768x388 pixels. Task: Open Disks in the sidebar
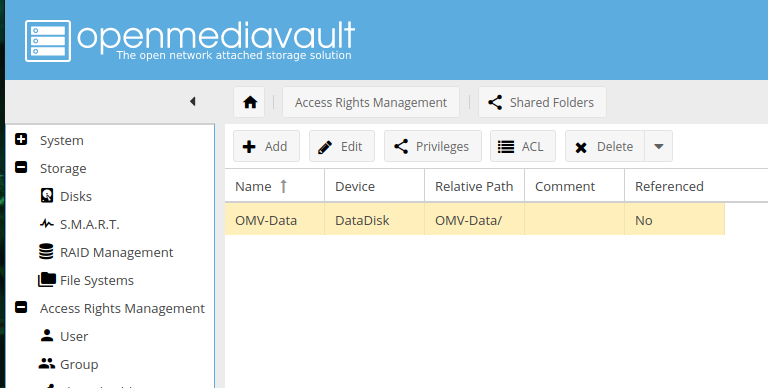[76, 196]
